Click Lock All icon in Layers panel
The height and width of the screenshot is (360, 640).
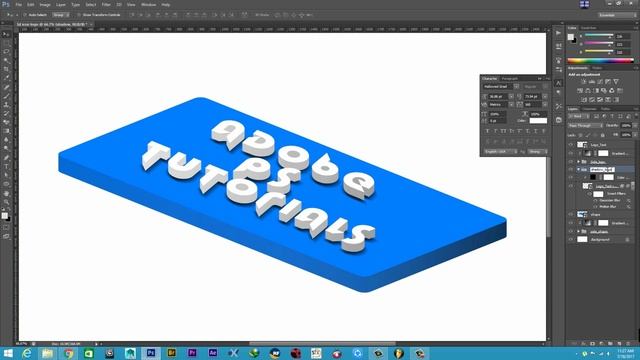pos(602,135)
